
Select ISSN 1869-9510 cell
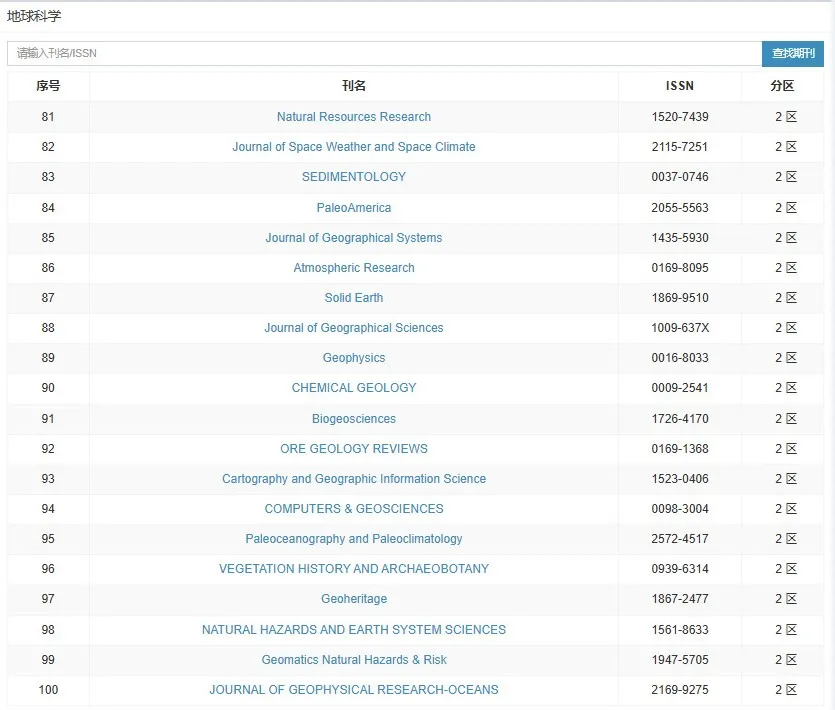[x=680, y=298]
